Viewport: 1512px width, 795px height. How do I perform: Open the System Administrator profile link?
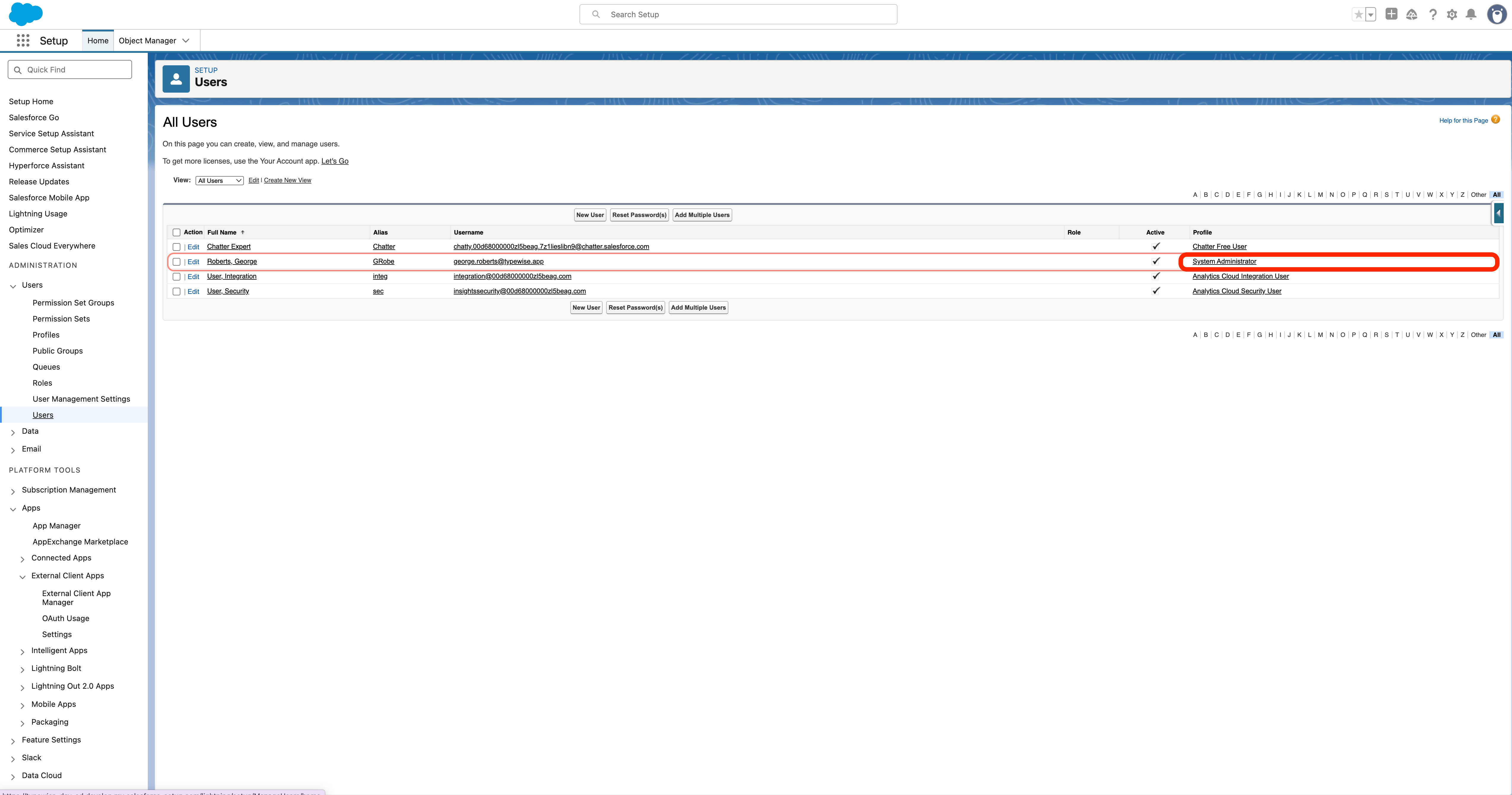click(1224, 261)
